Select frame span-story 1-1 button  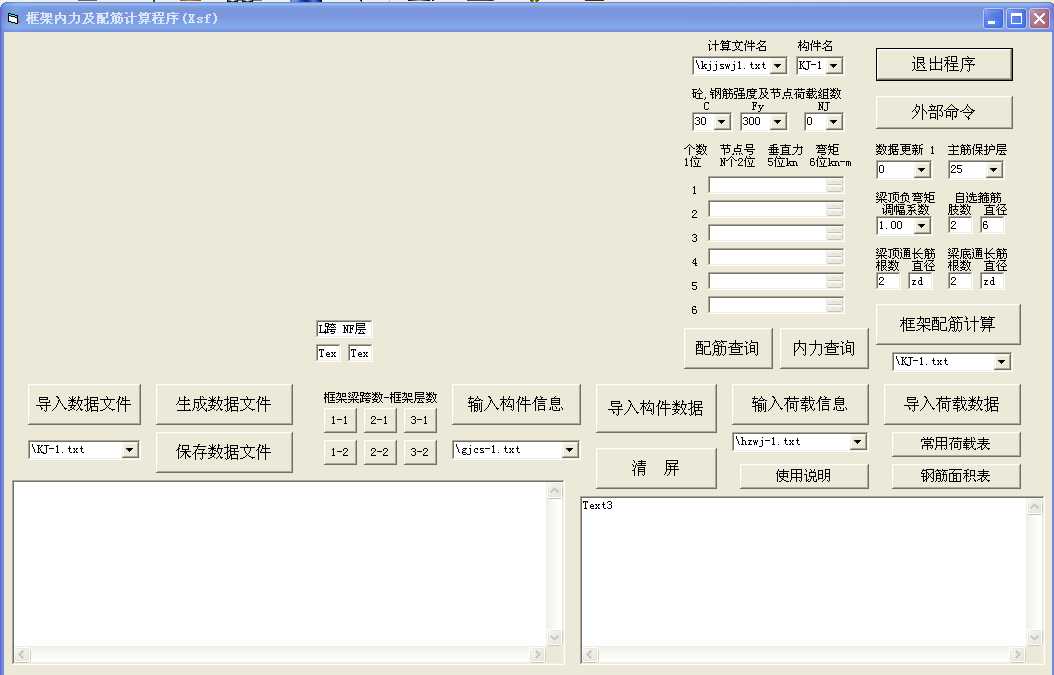339,420
